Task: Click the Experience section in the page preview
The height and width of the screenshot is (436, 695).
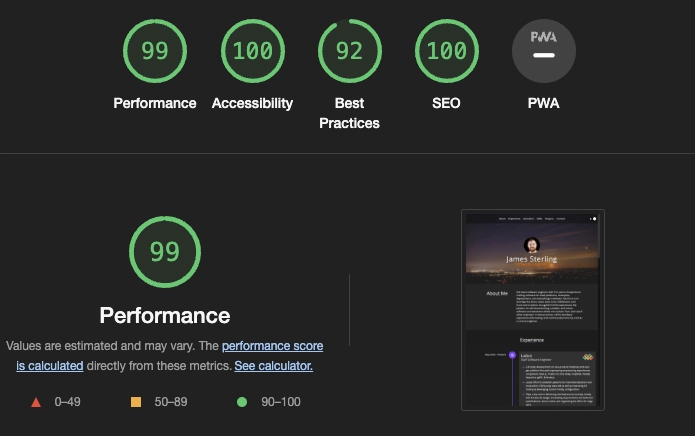Action: 532,340
